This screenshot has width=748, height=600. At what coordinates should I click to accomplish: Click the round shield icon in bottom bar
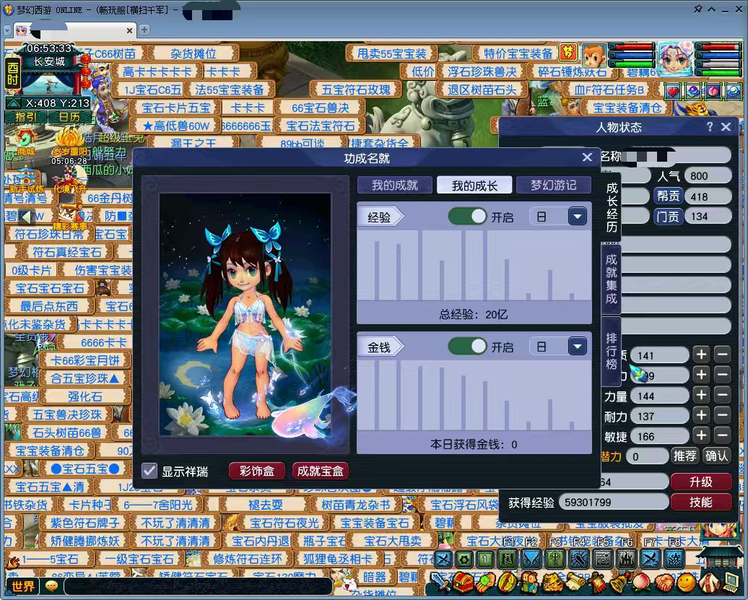507,582
